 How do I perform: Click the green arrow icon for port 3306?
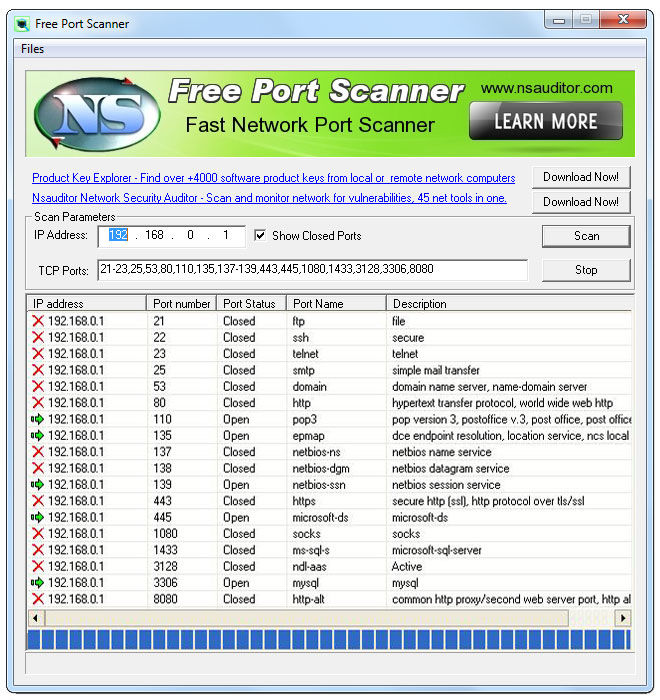click(38, 582)
